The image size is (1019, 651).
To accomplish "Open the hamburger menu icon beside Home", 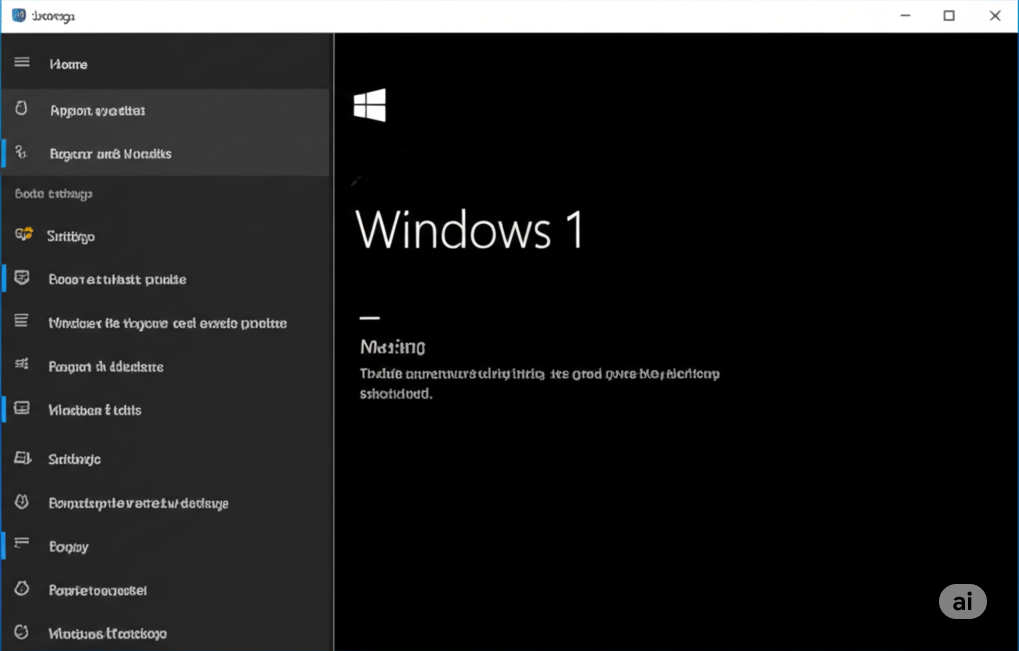I will pos(22,62).
